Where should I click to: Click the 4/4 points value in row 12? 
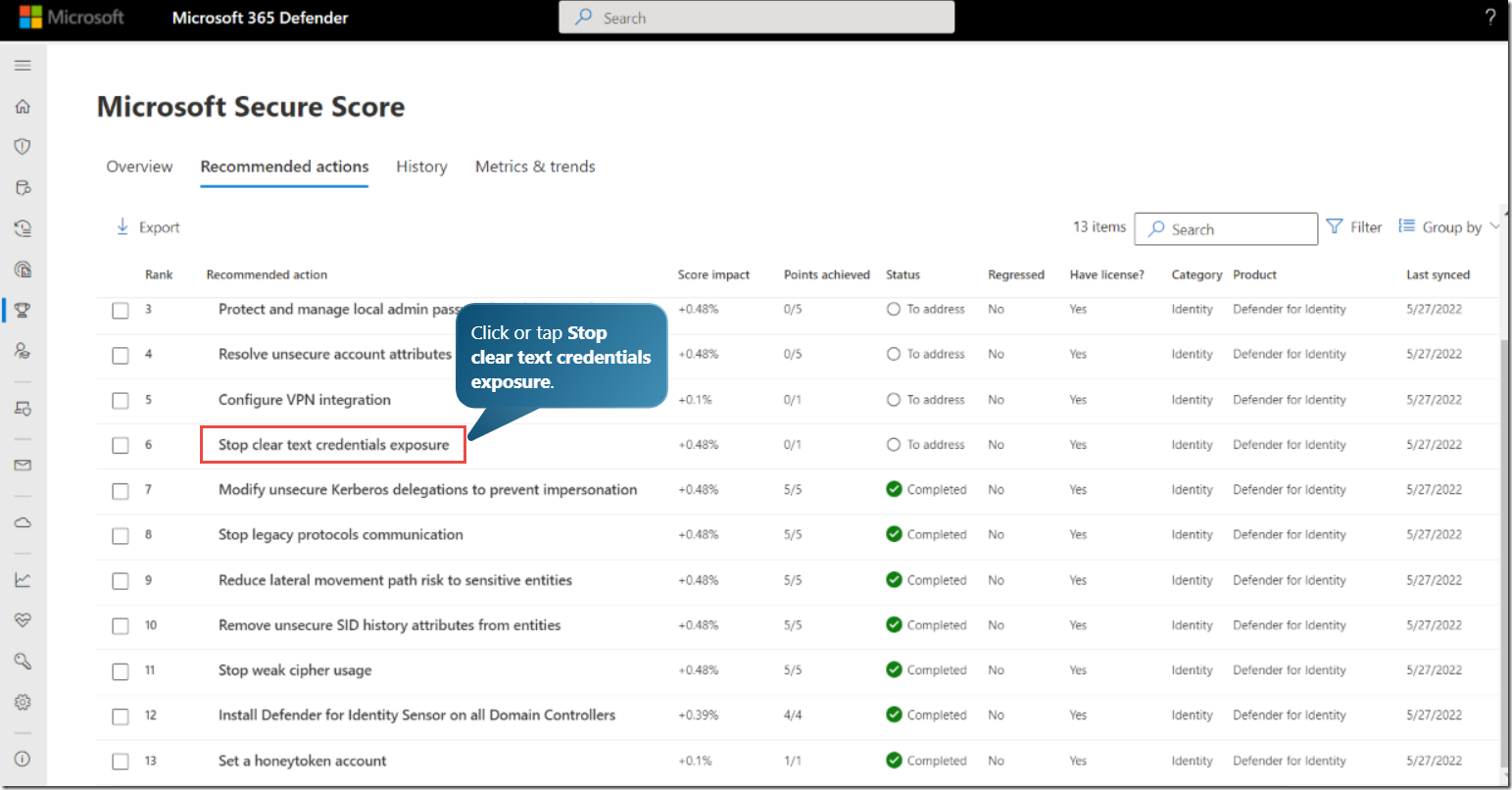(793, 715)
